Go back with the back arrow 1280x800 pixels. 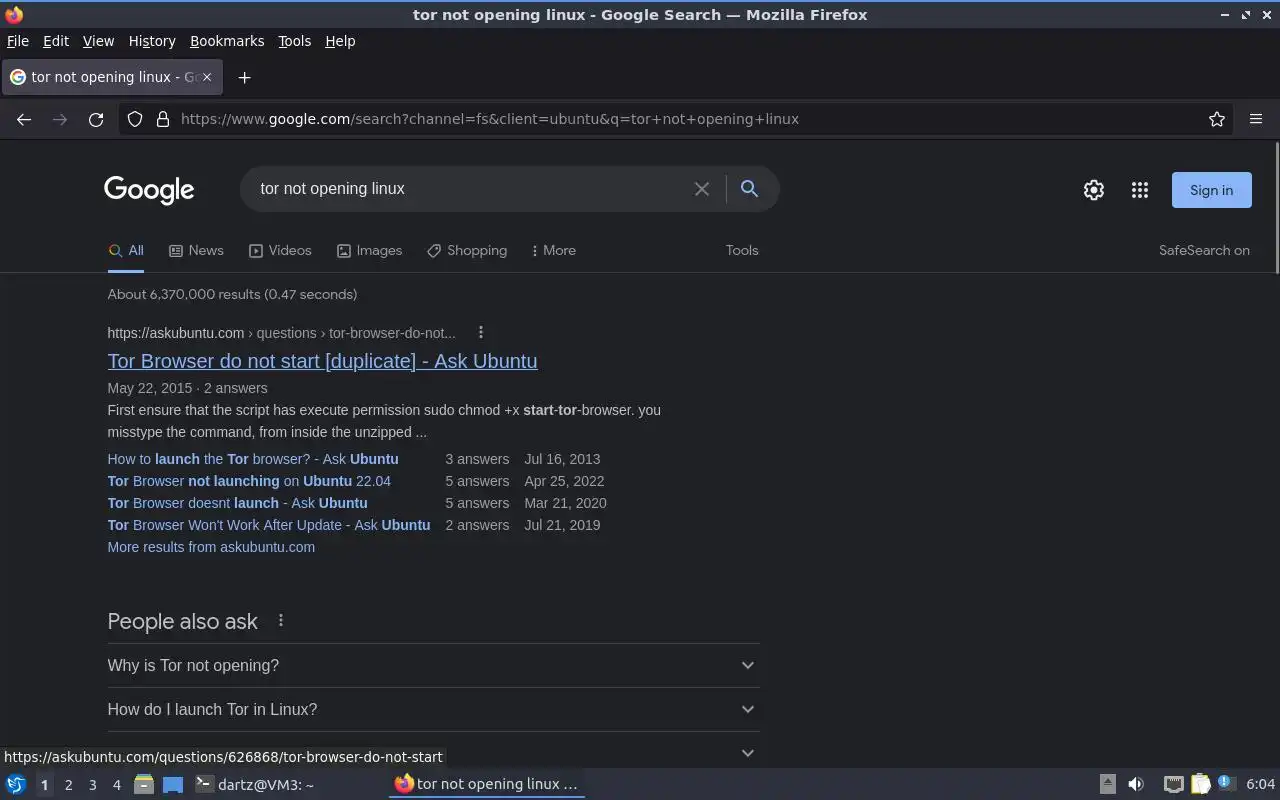point(24,119)
